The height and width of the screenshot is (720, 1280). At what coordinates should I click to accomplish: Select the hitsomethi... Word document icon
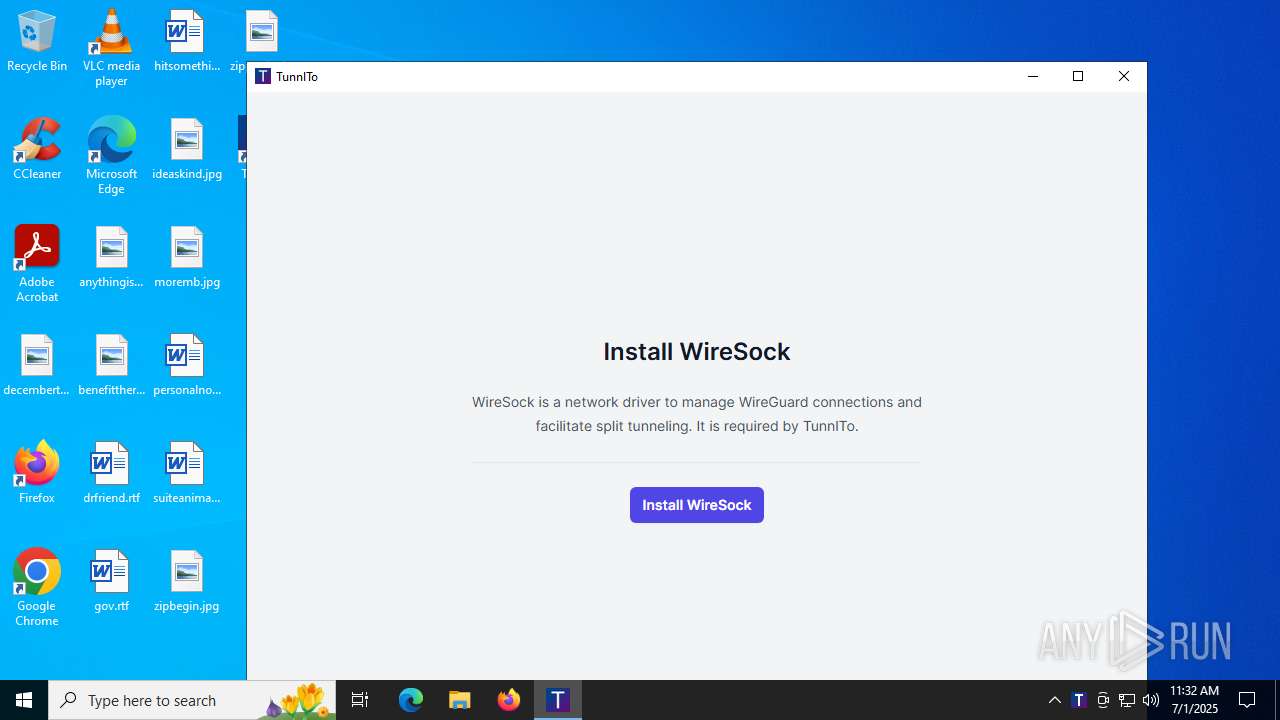(186, 41)
